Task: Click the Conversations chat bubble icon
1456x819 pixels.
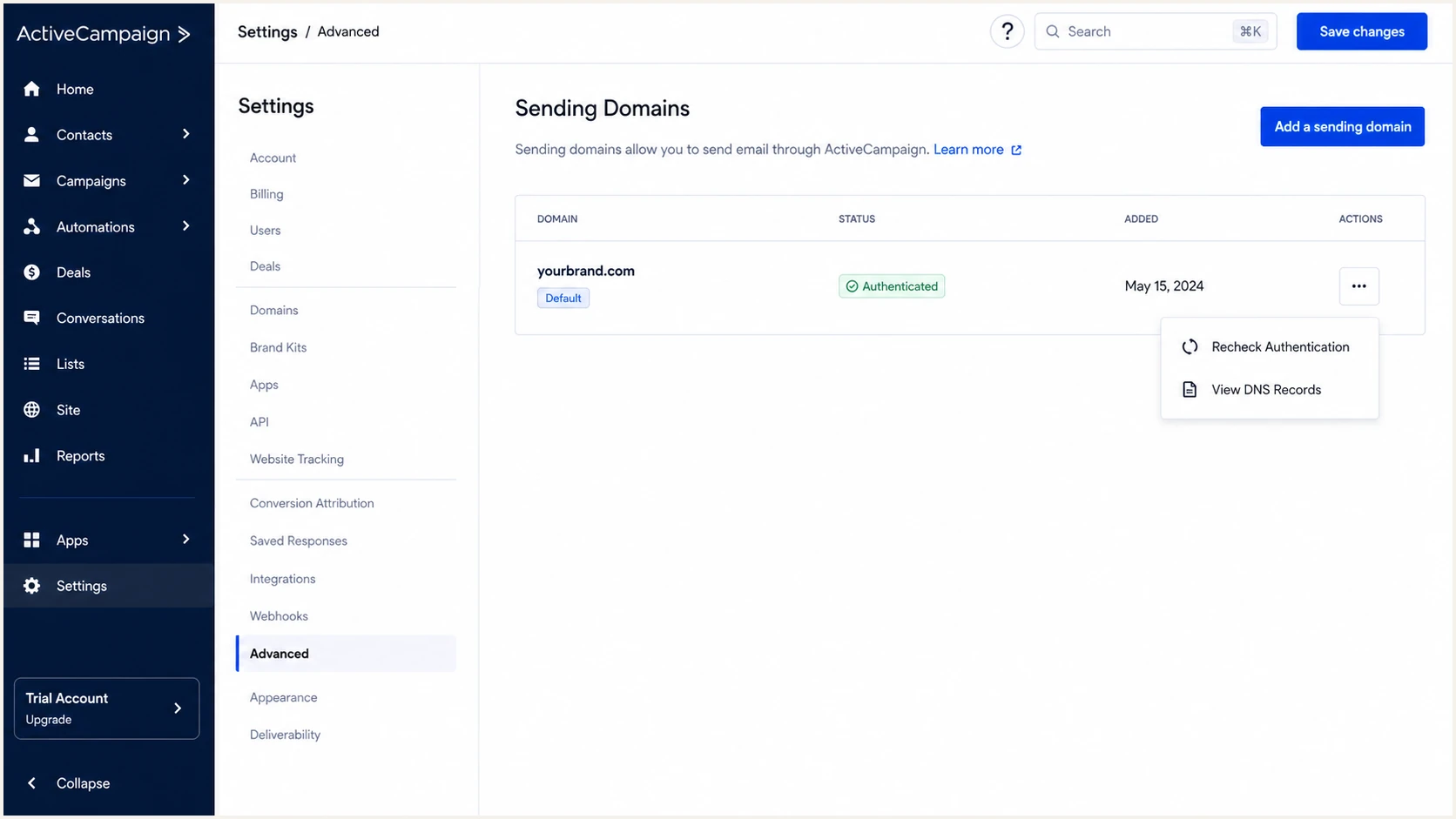Action: click(32, 318)
